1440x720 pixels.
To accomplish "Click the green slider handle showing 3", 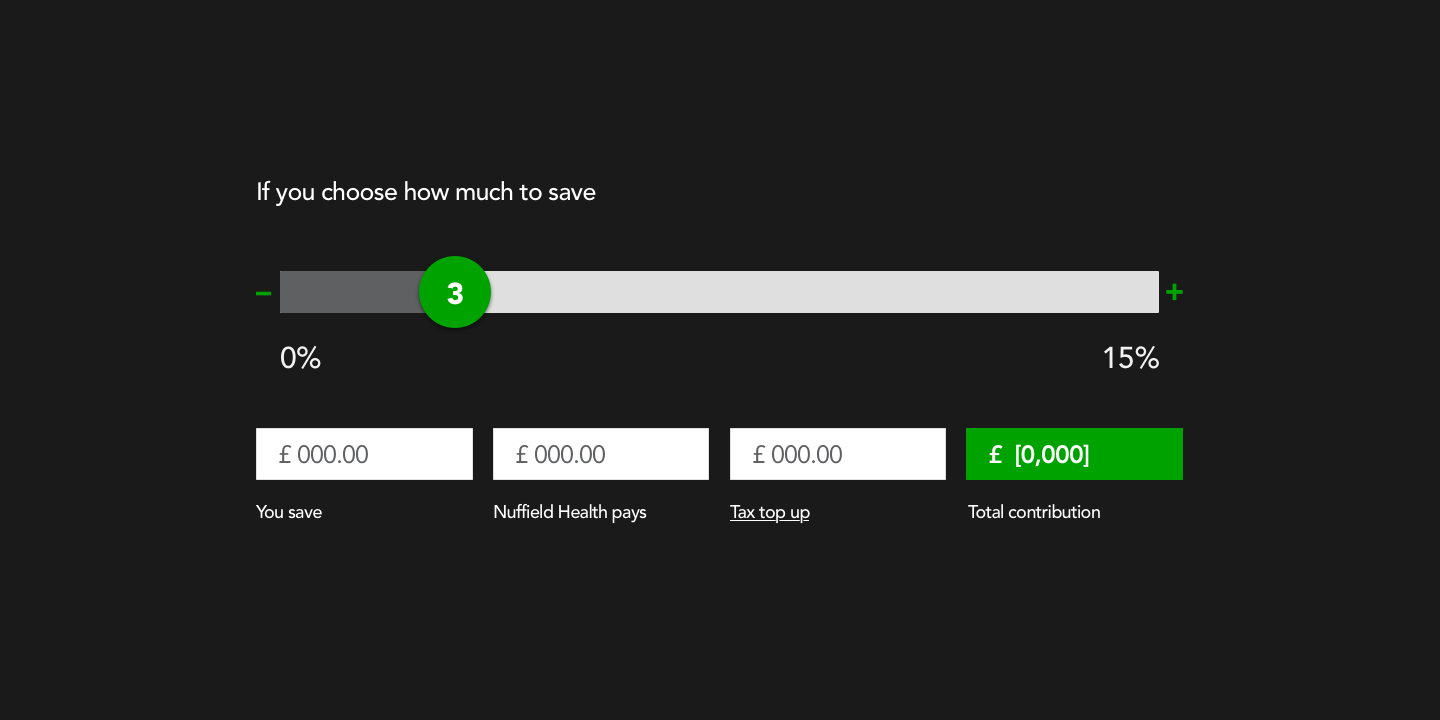I will point(455,292).
